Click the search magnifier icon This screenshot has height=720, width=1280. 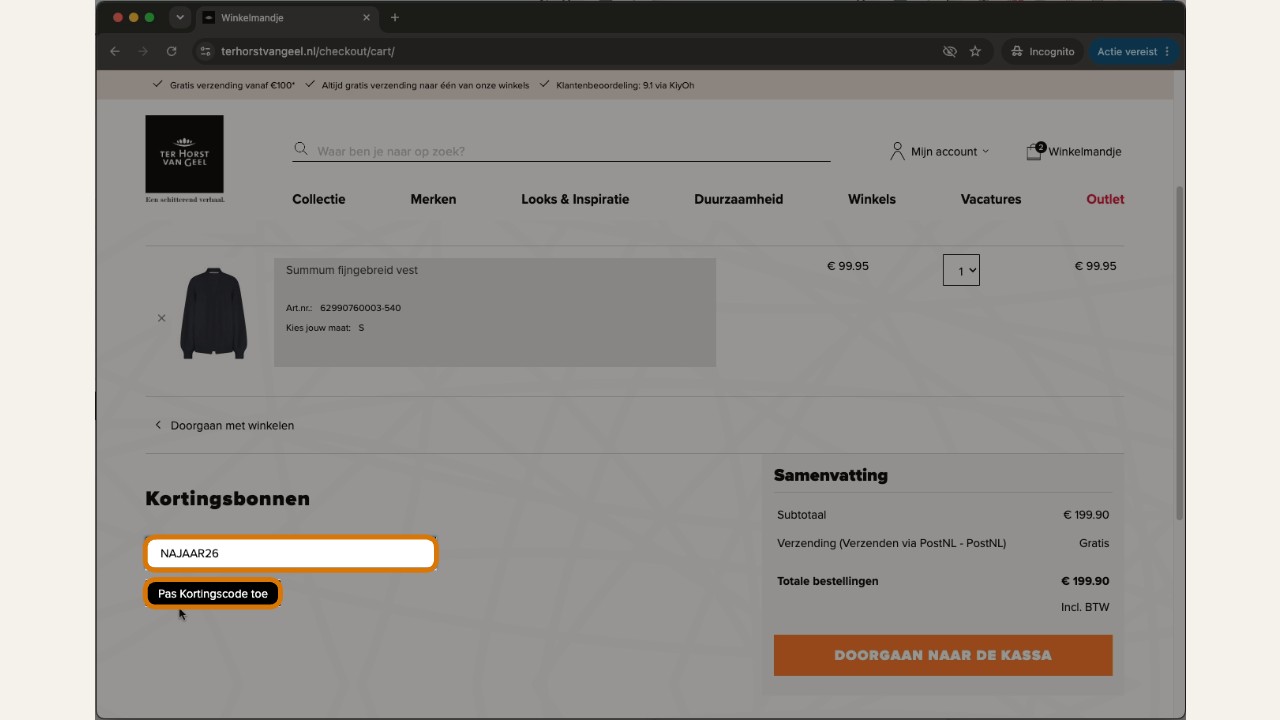point(300,149)
